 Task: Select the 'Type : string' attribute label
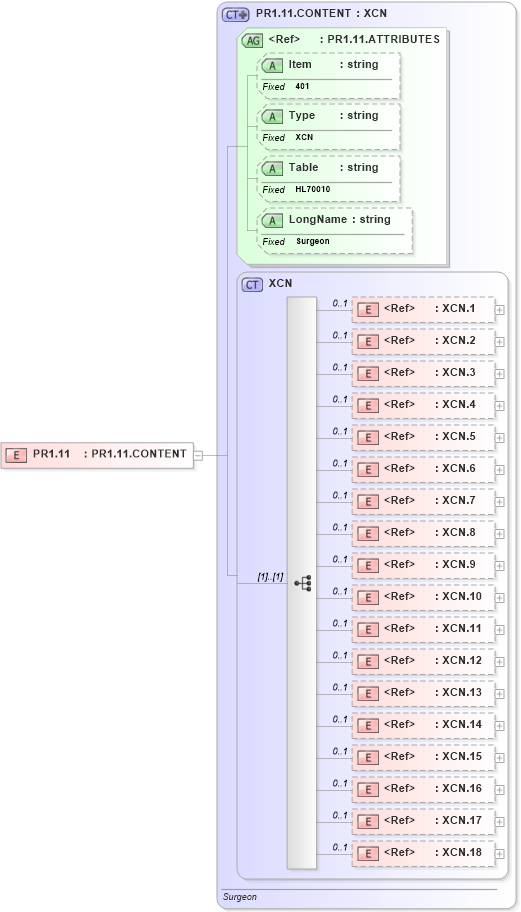click(x=333, y=115)
